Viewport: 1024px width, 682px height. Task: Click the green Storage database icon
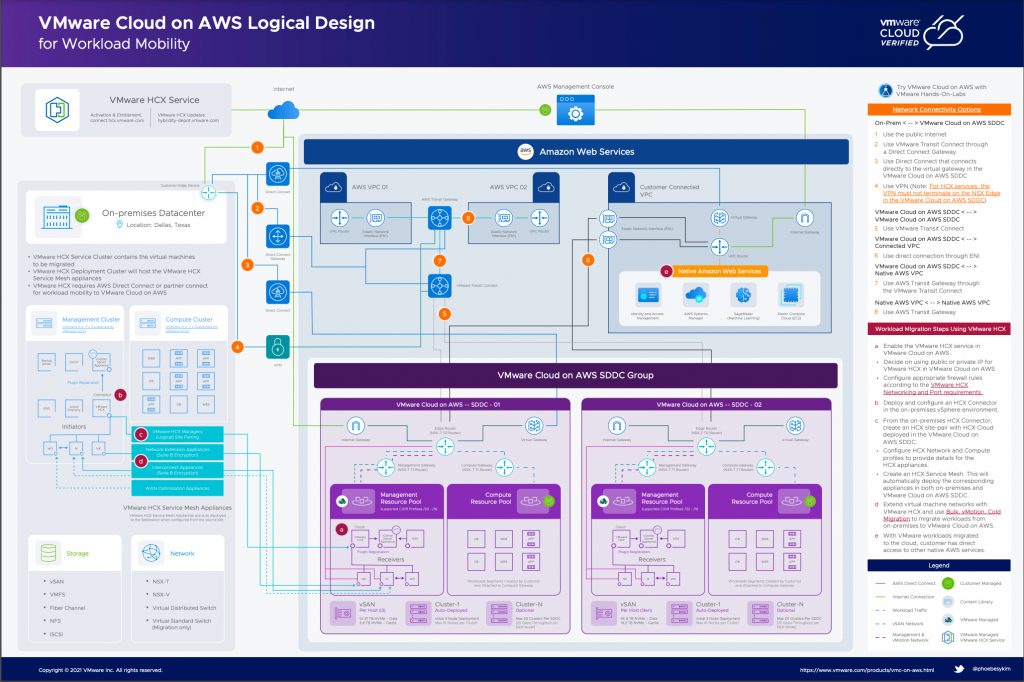[x=49, y=553]
